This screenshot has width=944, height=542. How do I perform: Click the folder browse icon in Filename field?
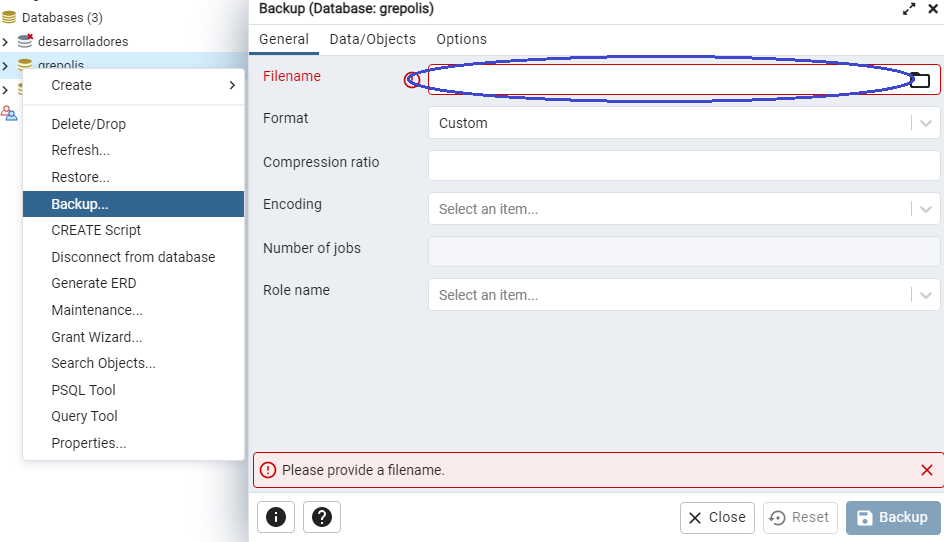(x=920, y=80)
